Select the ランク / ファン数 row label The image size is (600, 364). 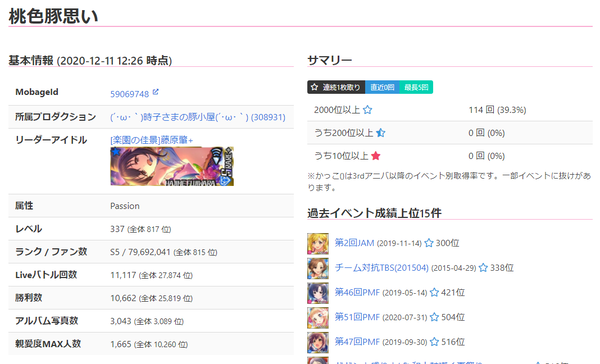point(51,251)
